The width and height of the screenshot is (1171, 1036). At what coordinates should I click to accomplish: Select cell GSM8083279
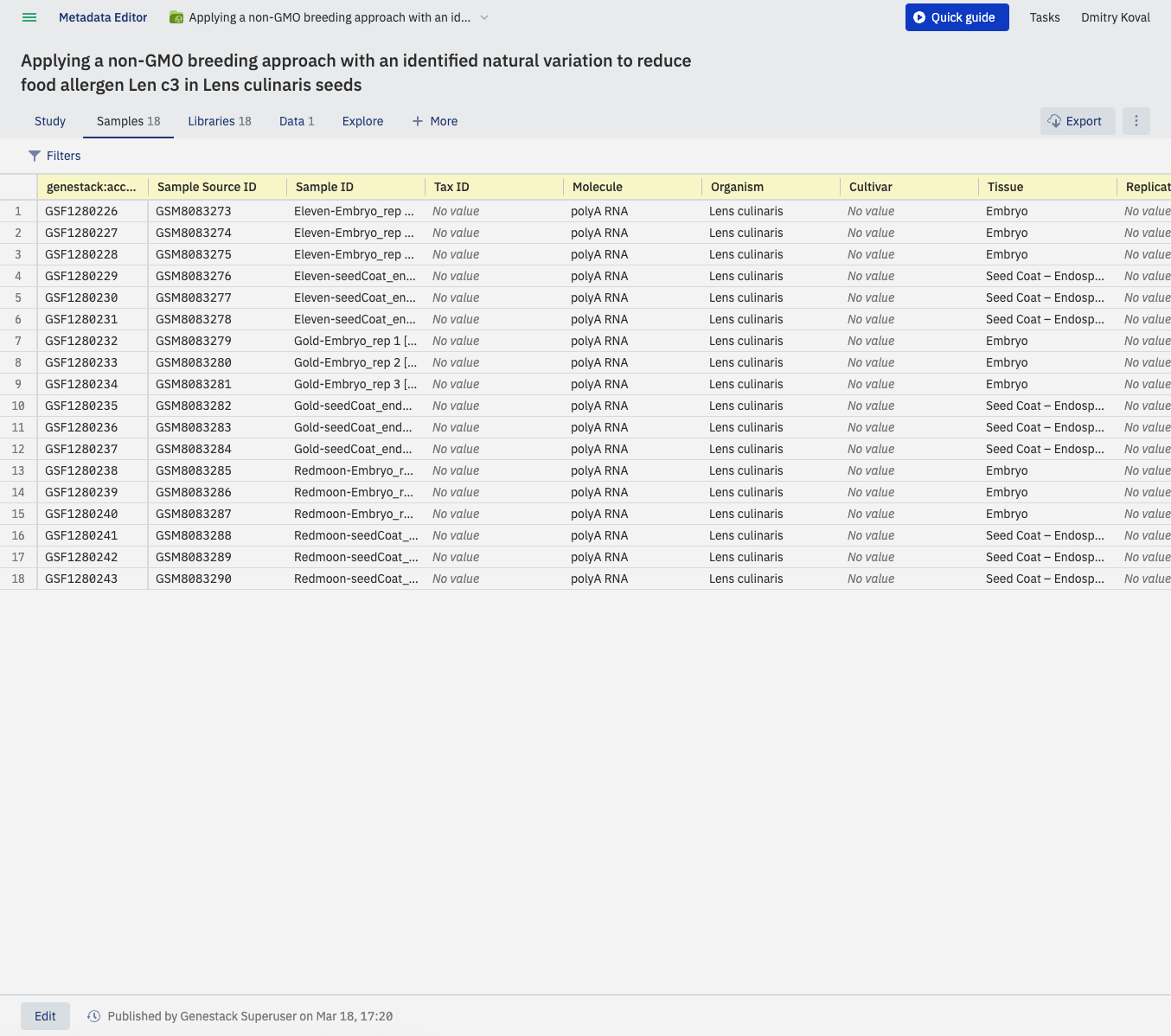point(217,341)
